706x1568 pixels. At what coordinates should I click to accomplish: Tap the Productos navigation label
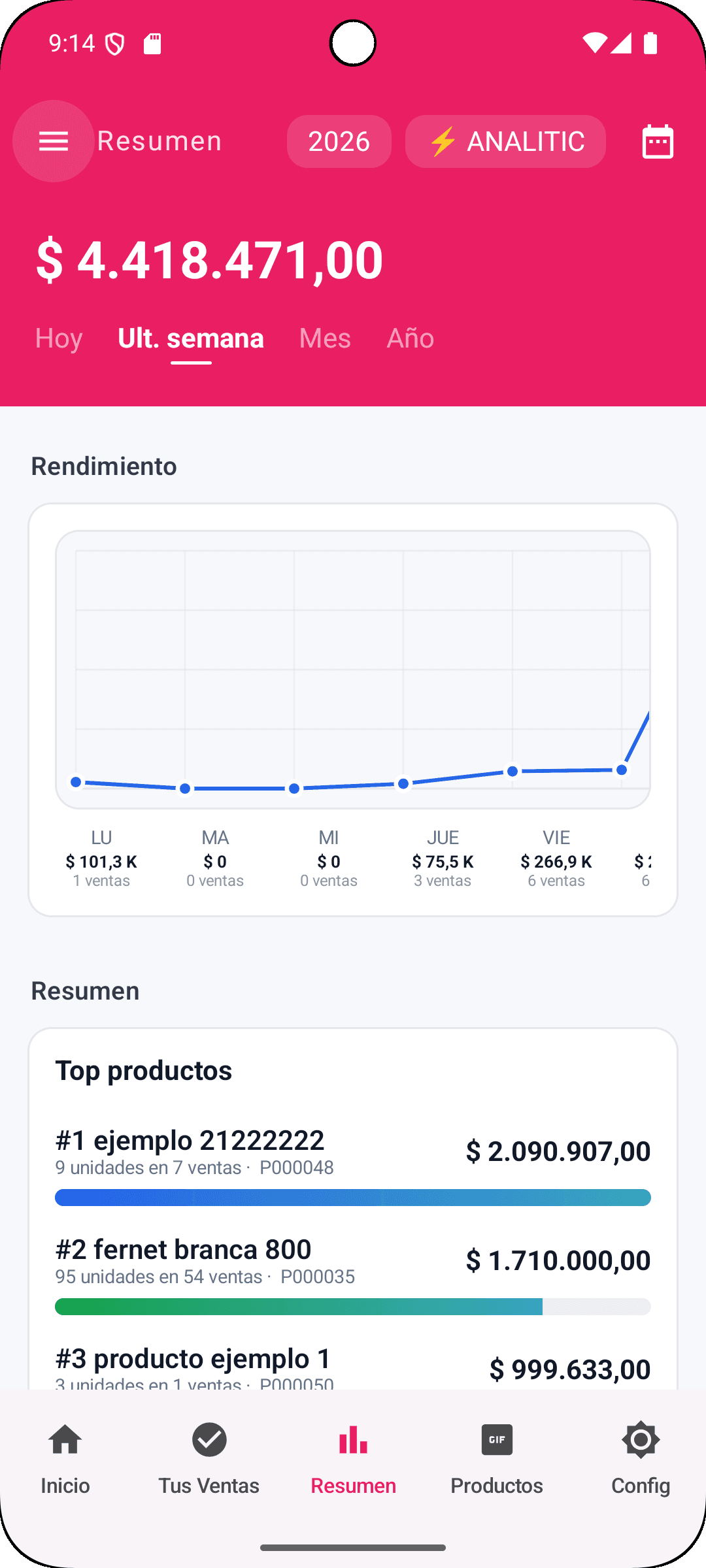click(497, 1486)
